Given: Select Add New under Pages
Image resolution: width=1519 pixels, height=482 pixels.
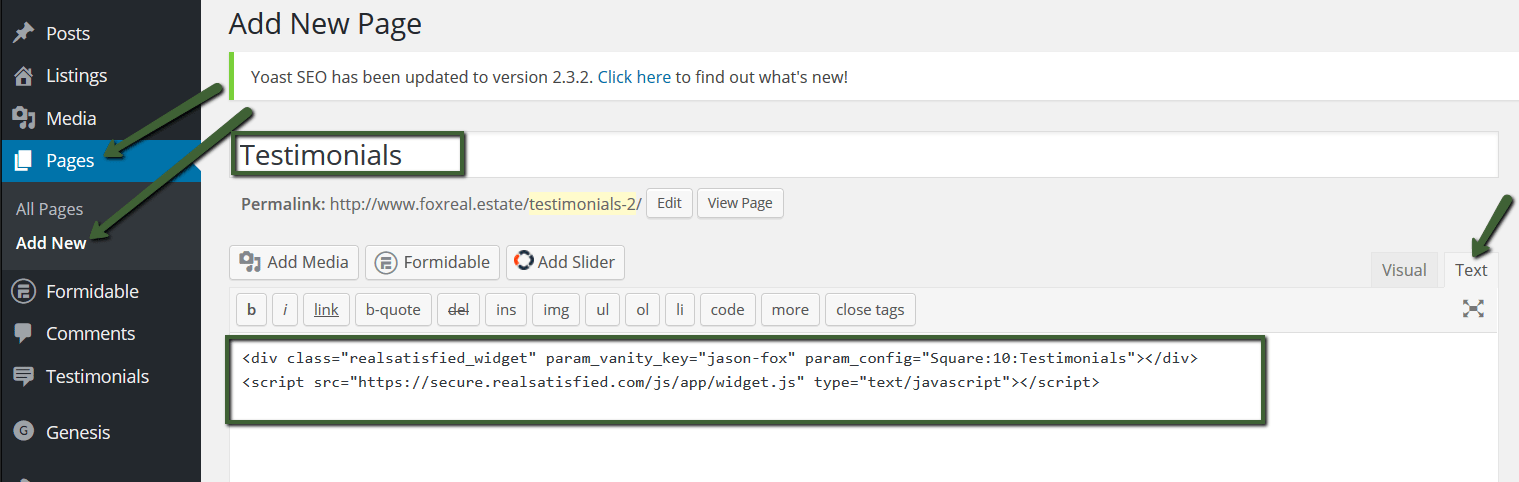Looking at the screenshot, I should tap(51, 243).
